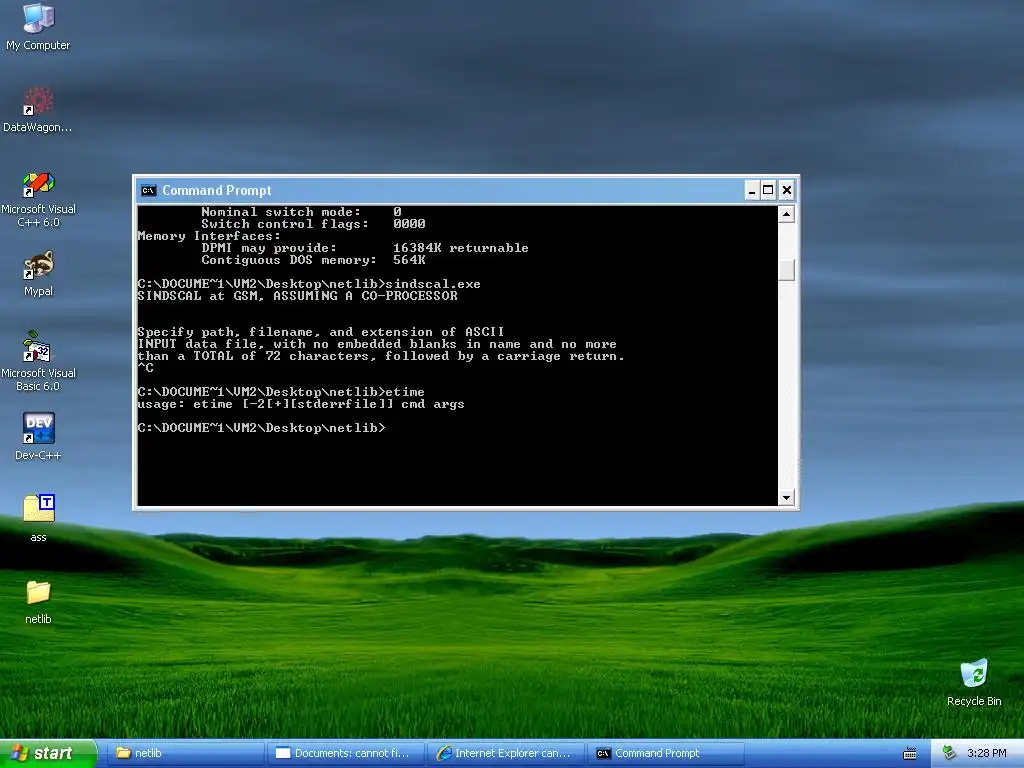Click the 3:28 PM clock

pos(987,753)
